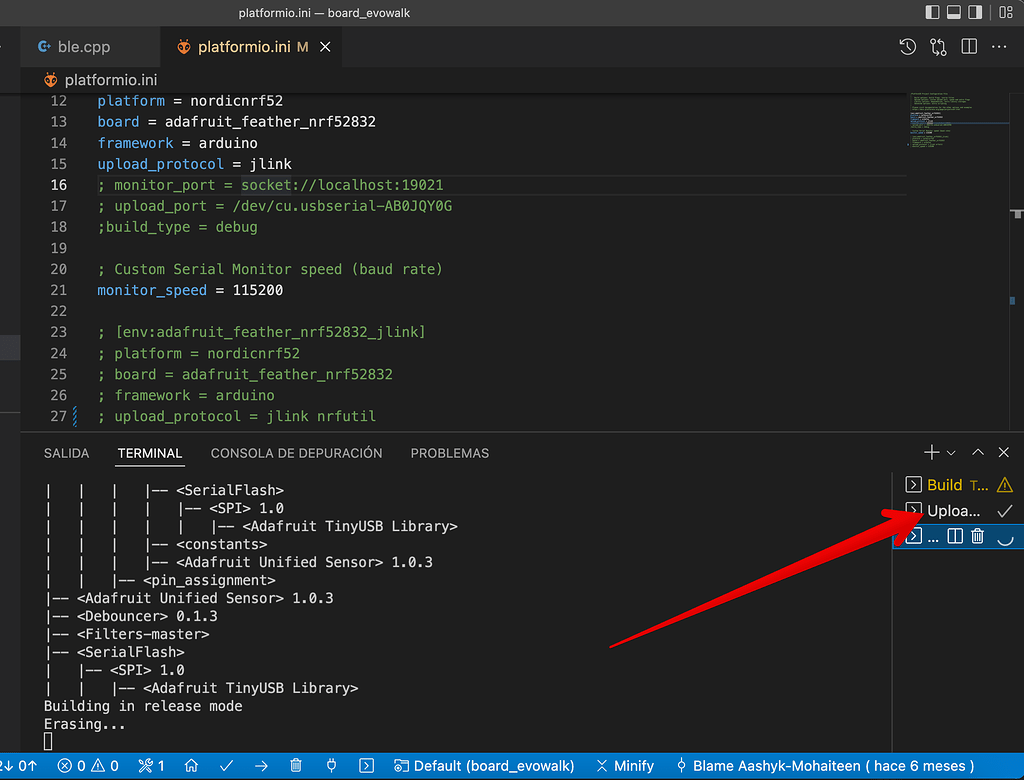Open PlatformIO Home from status bar
The width and height of the screenshot is (1024, 780).
coord(191,766)
